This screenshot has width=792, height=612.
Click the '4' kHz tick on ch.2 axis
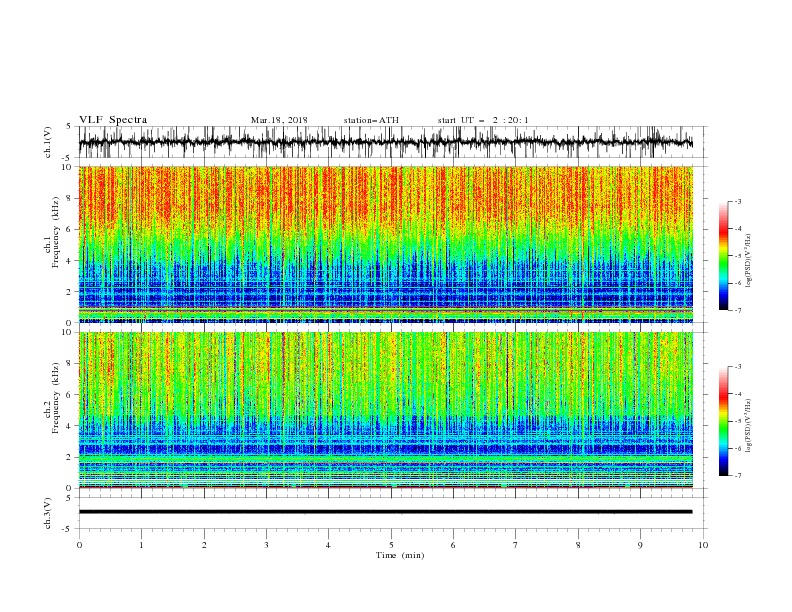pos(70,426)
